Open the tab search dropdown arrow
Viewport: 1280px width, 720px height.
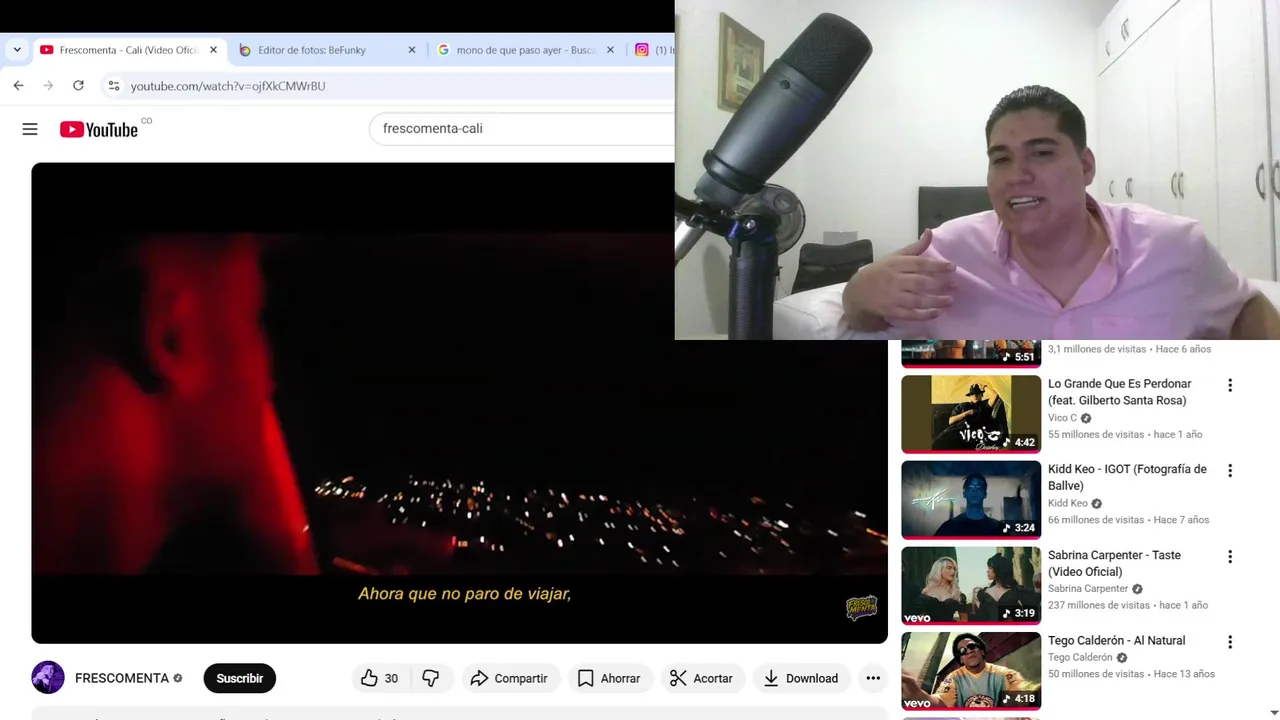(17, 50)
